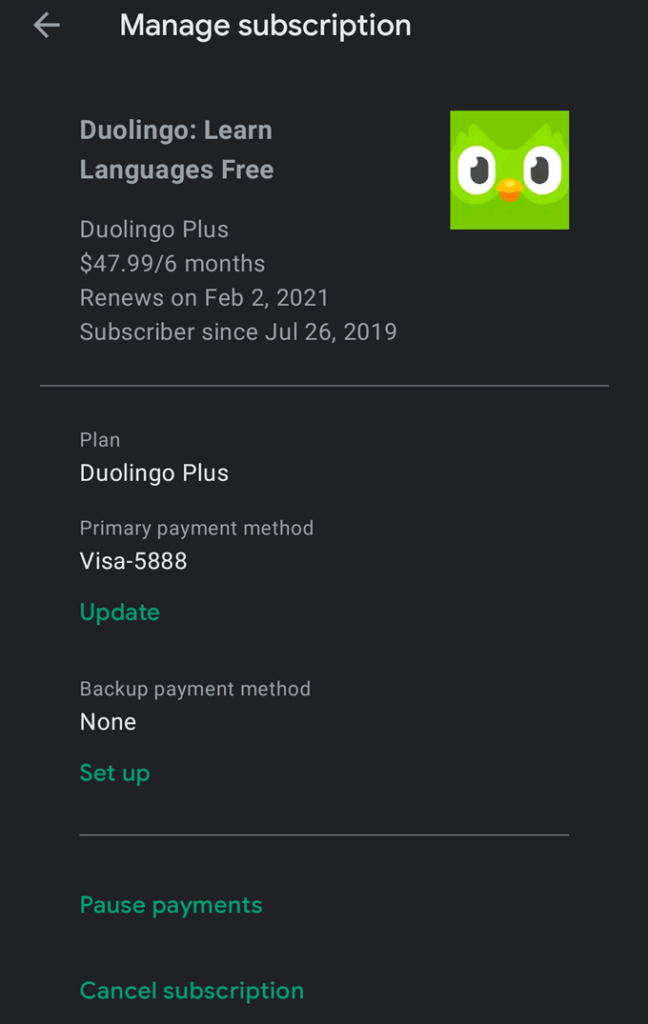Tap the Duolingo Plus plan name
Viewport: 648px width, 1024px height.
tap(153, 472)
